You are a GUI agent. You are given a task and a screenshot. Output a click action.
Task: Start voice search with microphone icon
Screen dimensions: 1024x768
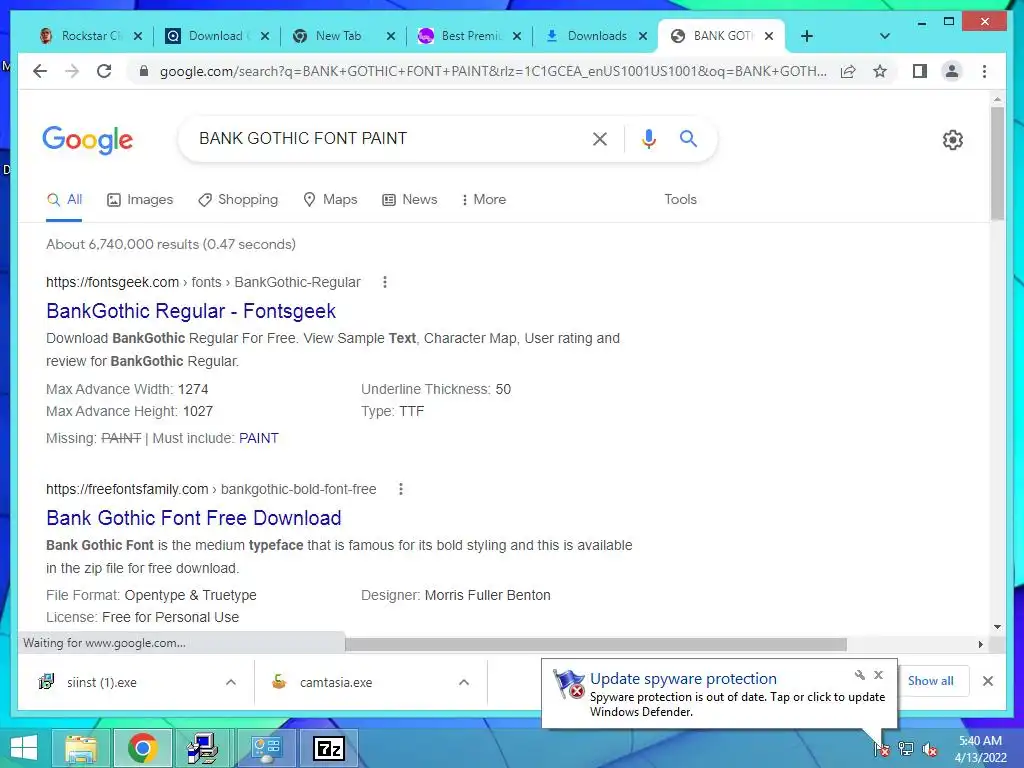pyautogui.click(x=648, y=138)
